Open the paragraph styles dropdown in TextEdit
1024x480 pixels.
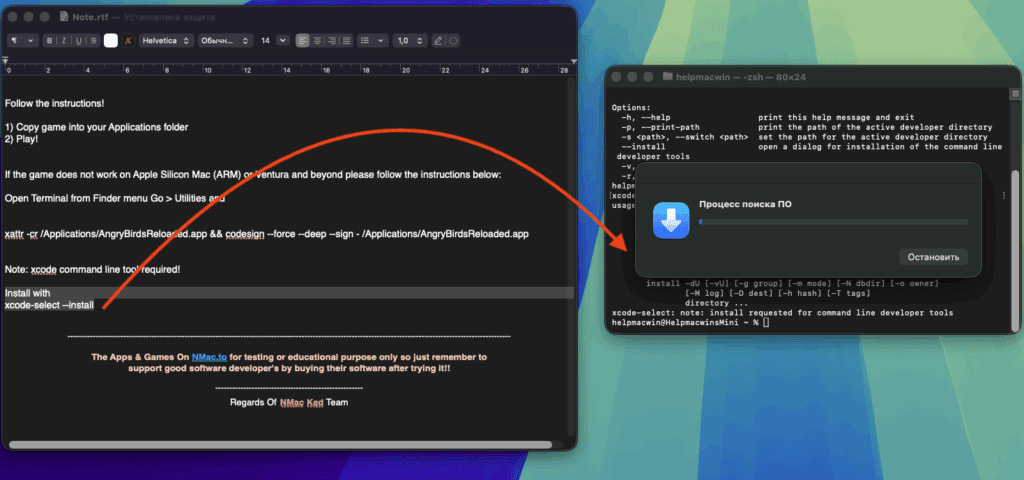22,40
